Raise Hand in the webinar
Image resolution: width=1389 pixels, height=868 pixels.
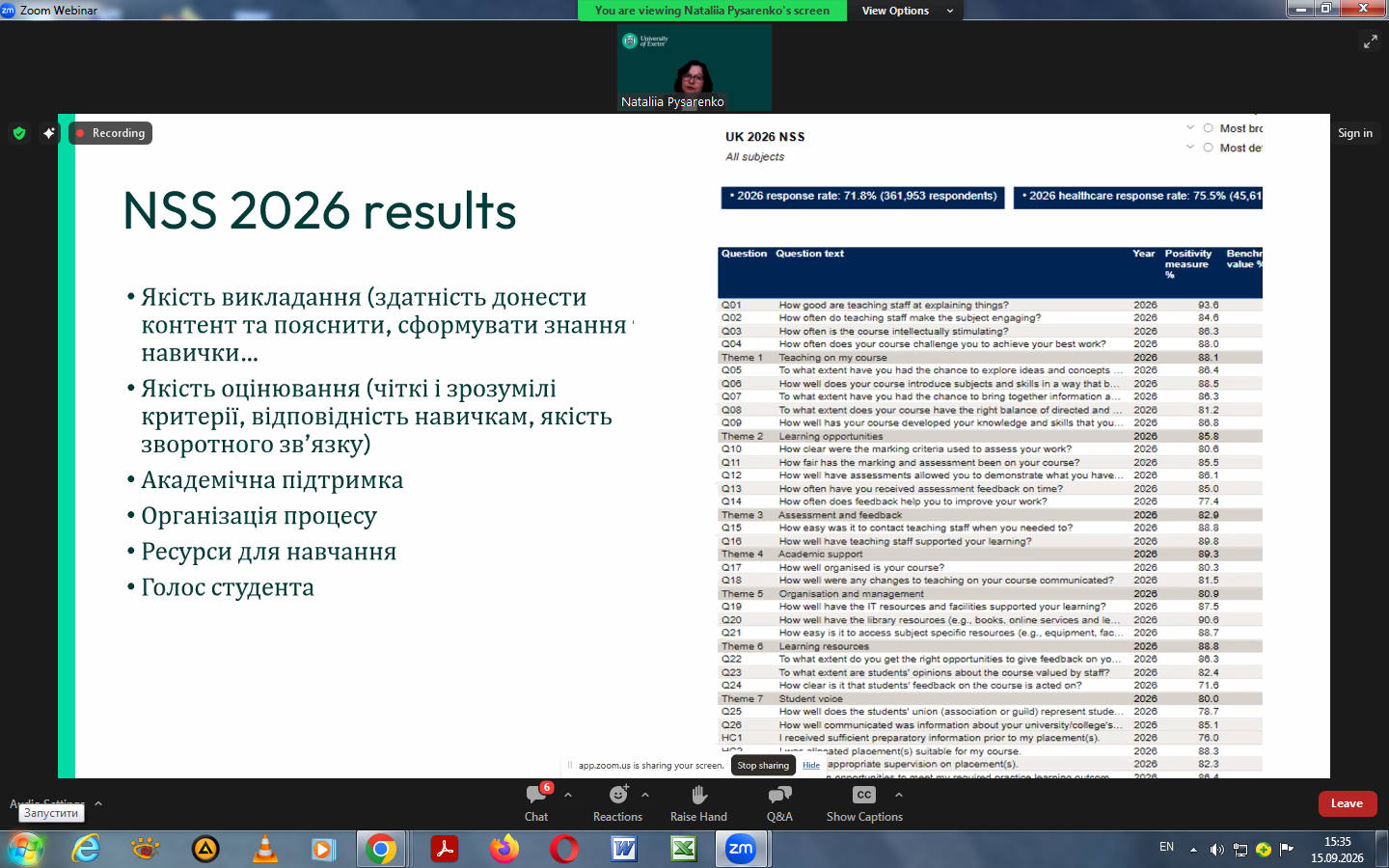(698, 802)
